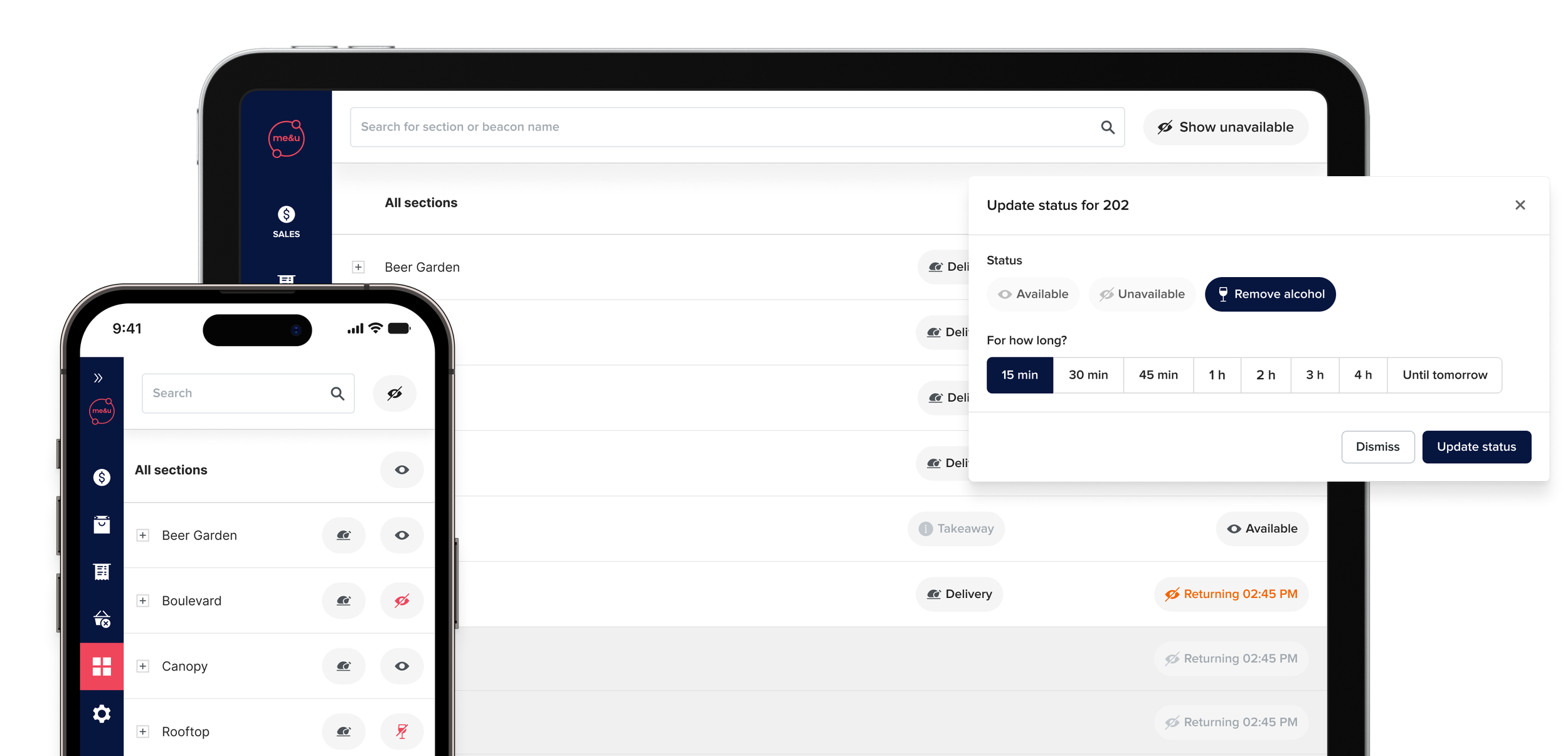The height and width of the screenshot is (756, 1568).
Task: Choose the Unavailable status option
Action: tap(1142, 294)
